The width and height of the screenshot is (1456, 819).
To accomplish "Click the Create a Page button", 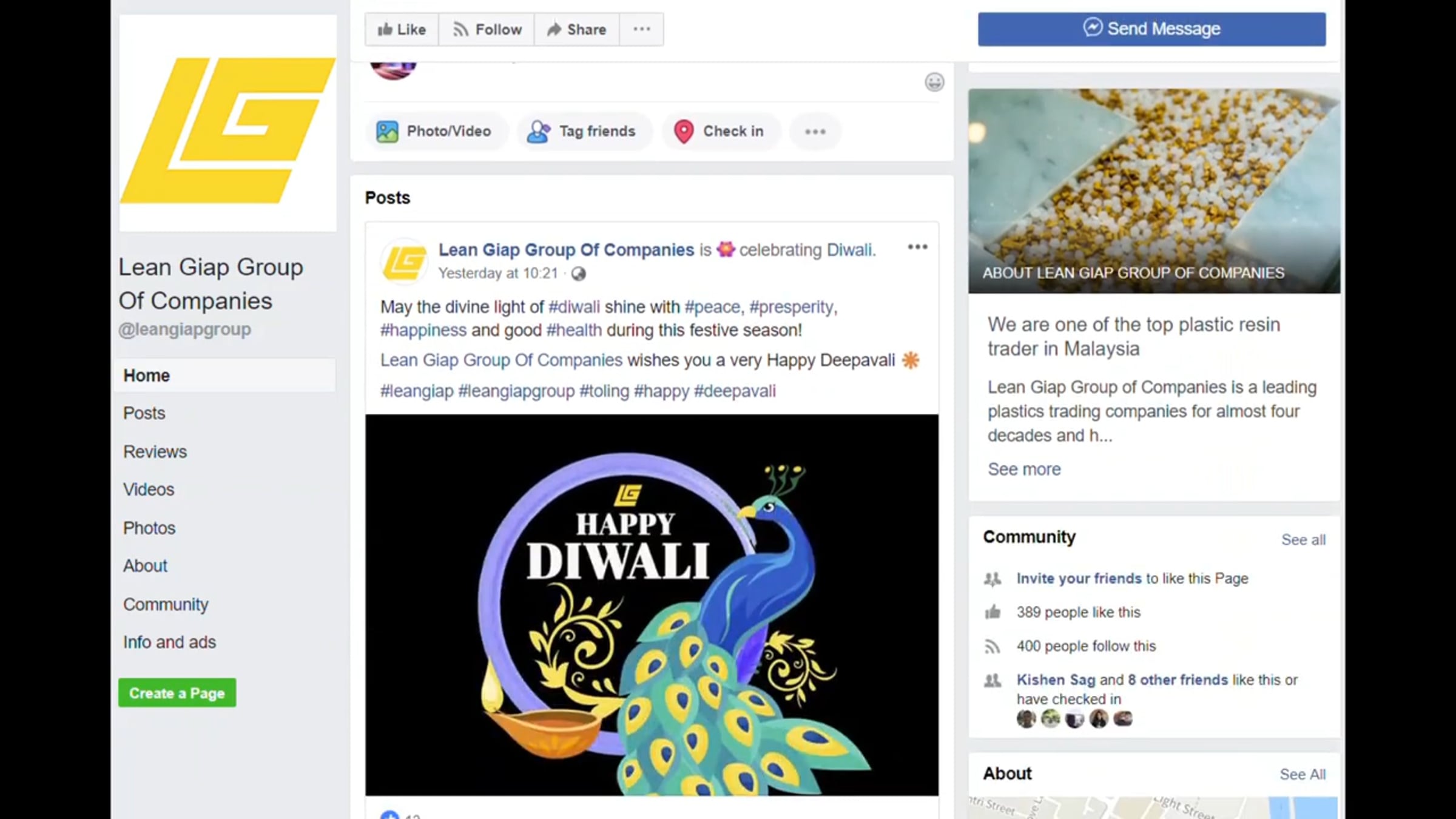I will 177,693.
